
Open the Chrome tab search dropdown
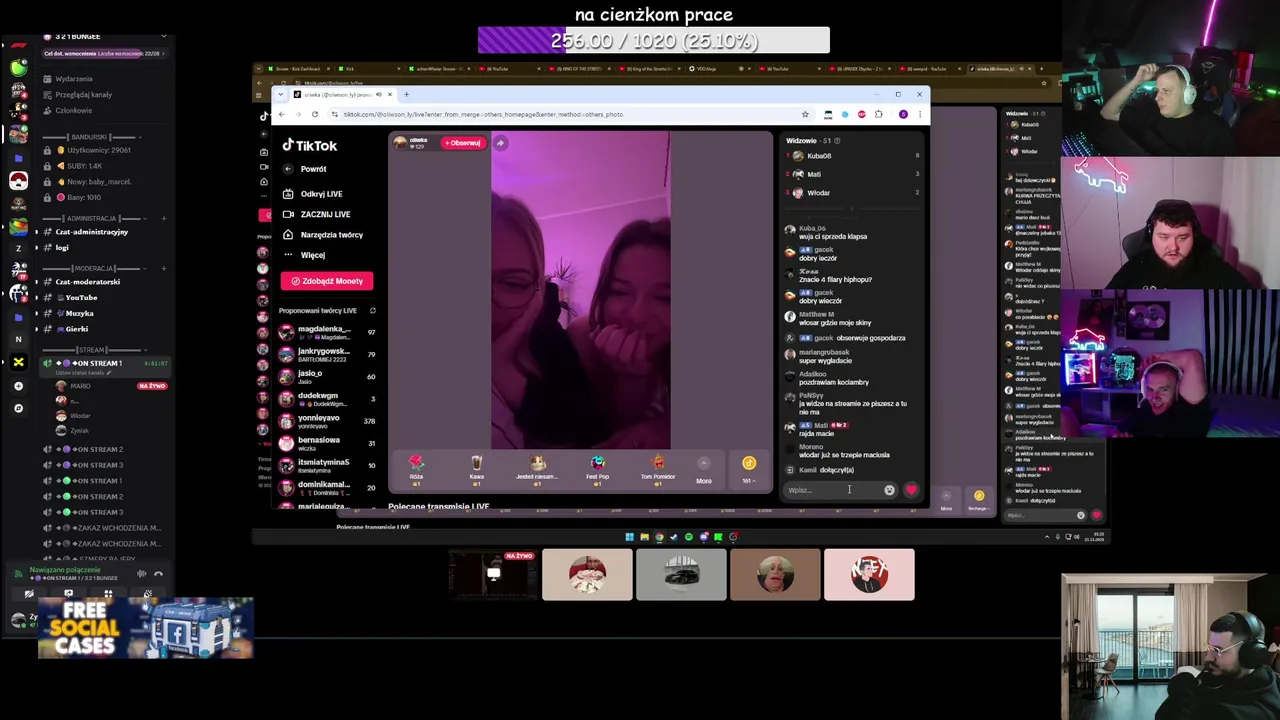tap(281, 95)
